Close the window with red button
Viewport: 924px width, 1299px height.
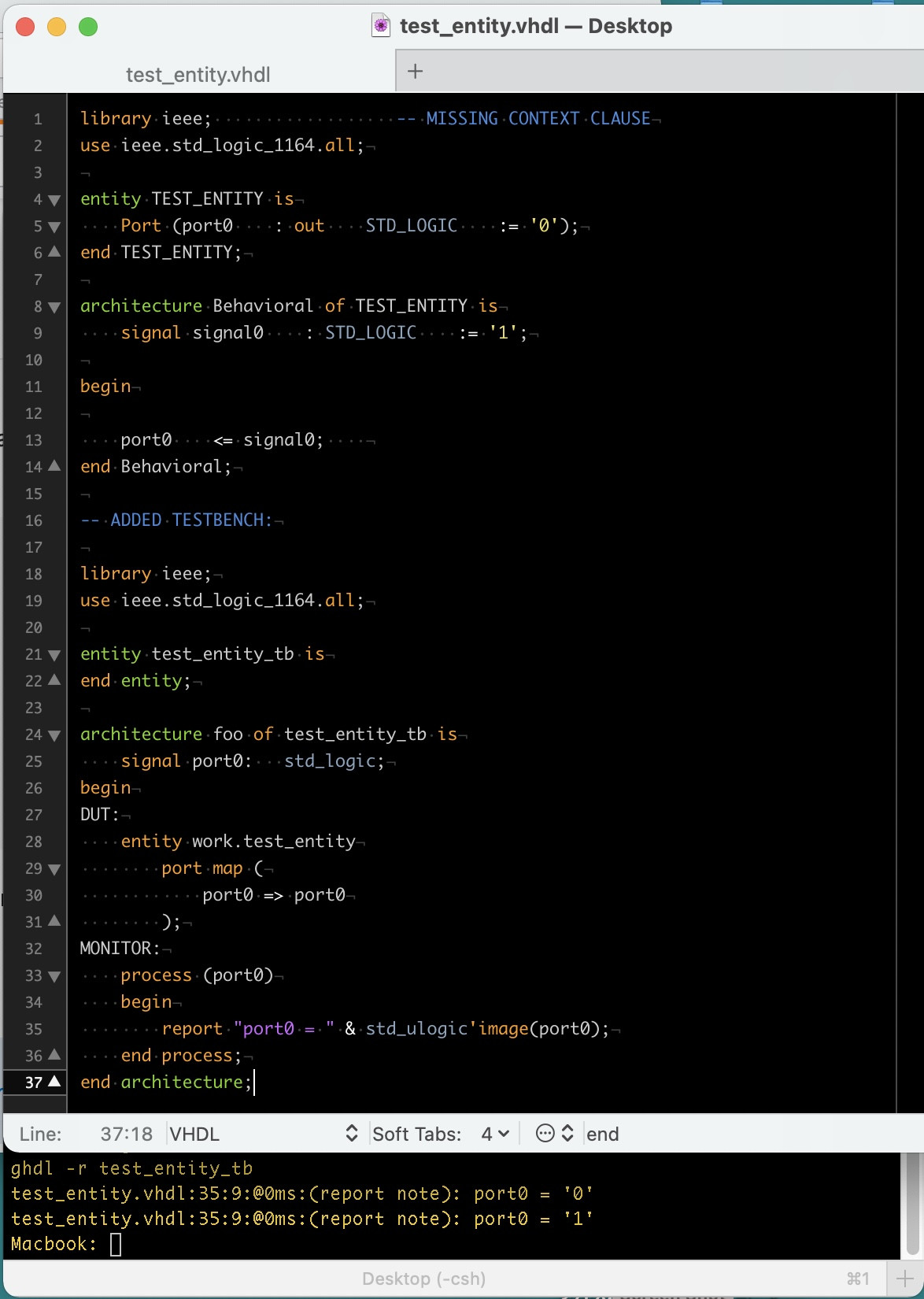coord(25,27)
